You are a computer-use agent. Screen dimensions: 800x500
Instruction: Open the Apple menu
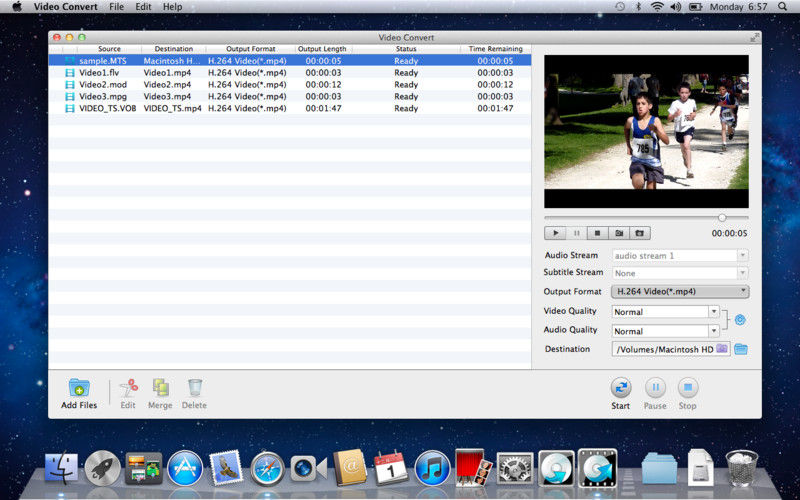[x=17, y=7]
